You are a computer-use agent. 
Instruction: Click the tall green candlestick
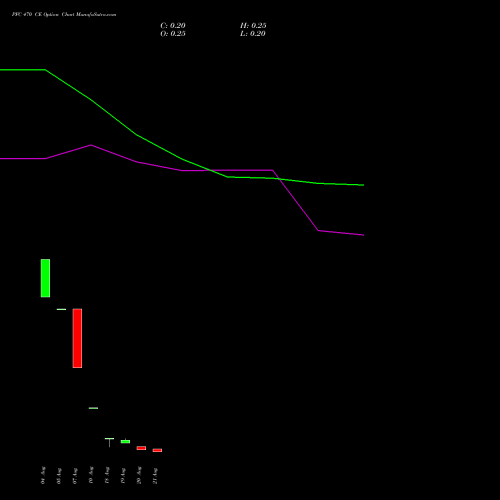[45, 278]
